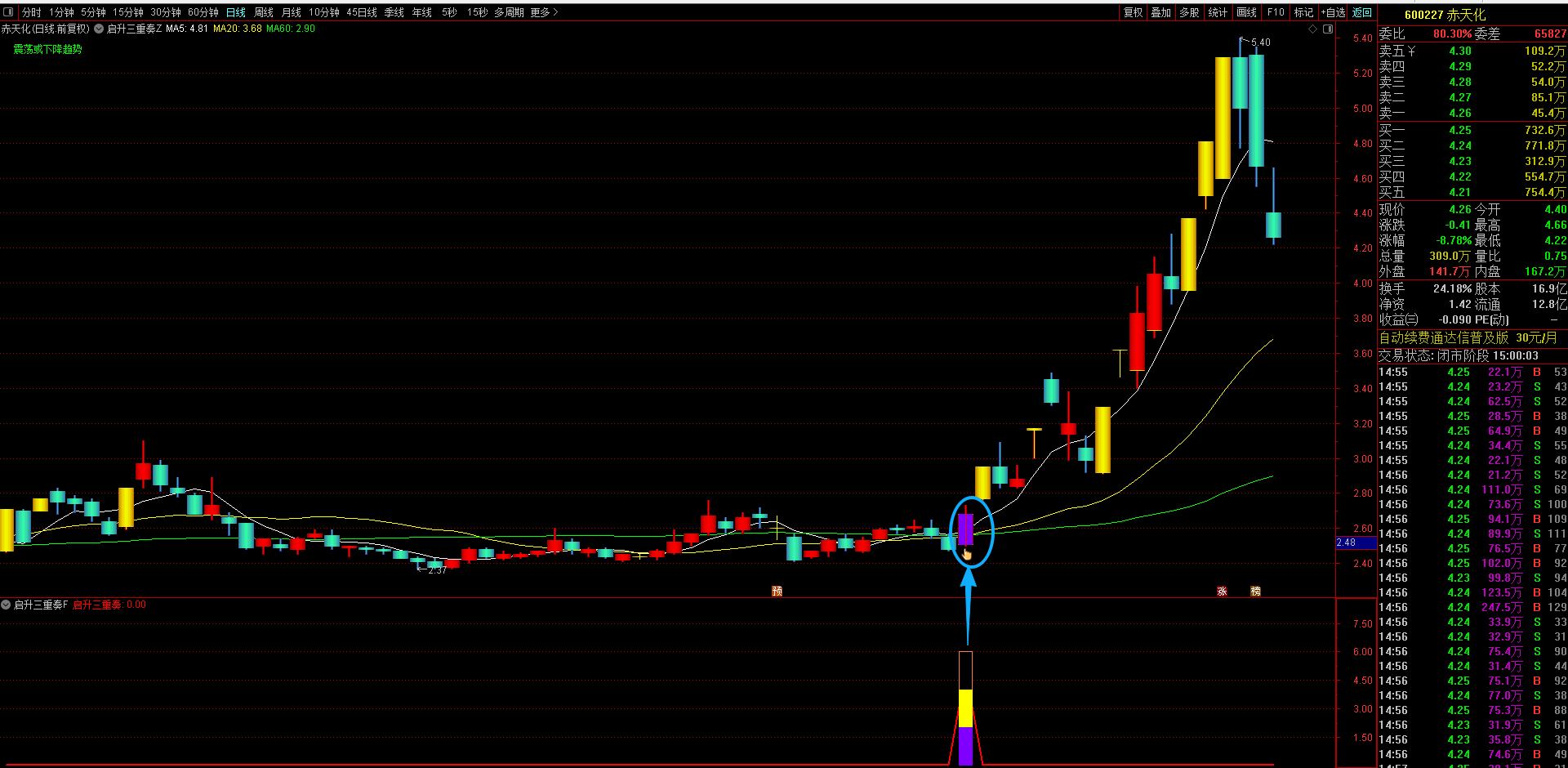Select the 1分钟 period tab
This screenshot has height=768, width=1568.
tap(61, 12)
